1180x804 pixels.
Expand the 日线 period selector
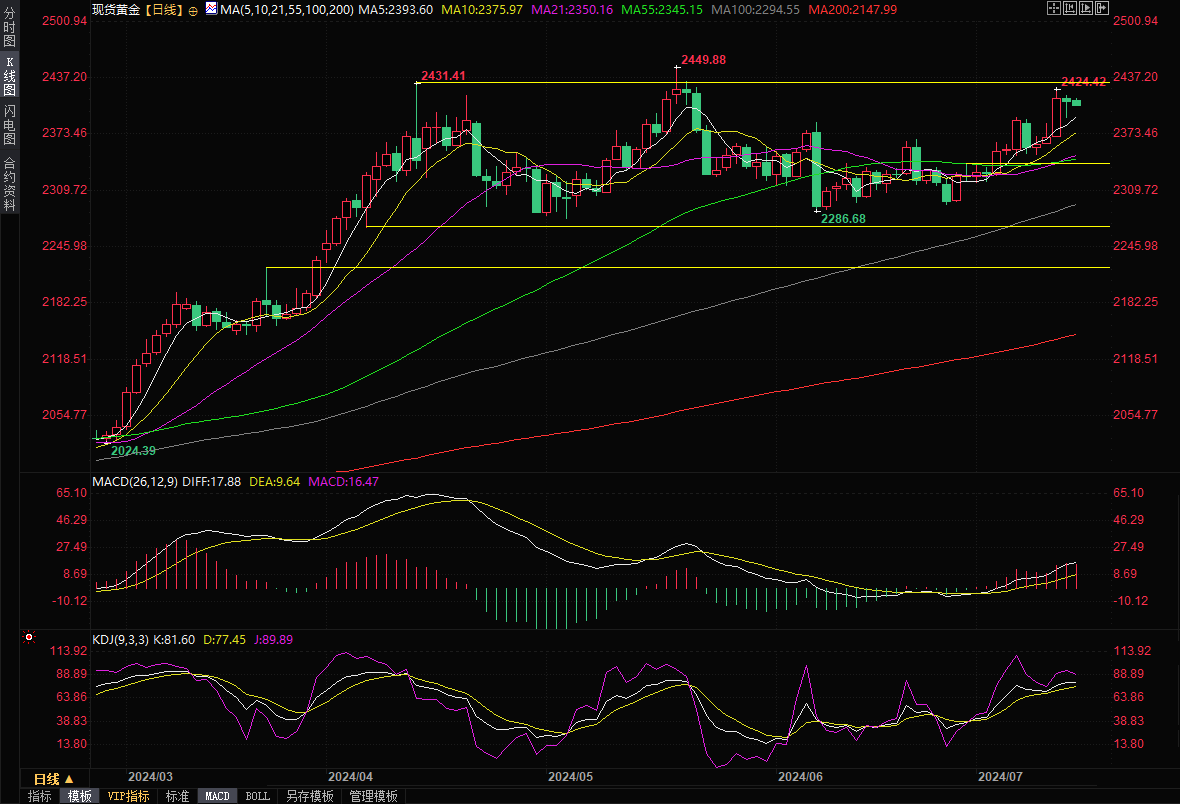point(53,778)
